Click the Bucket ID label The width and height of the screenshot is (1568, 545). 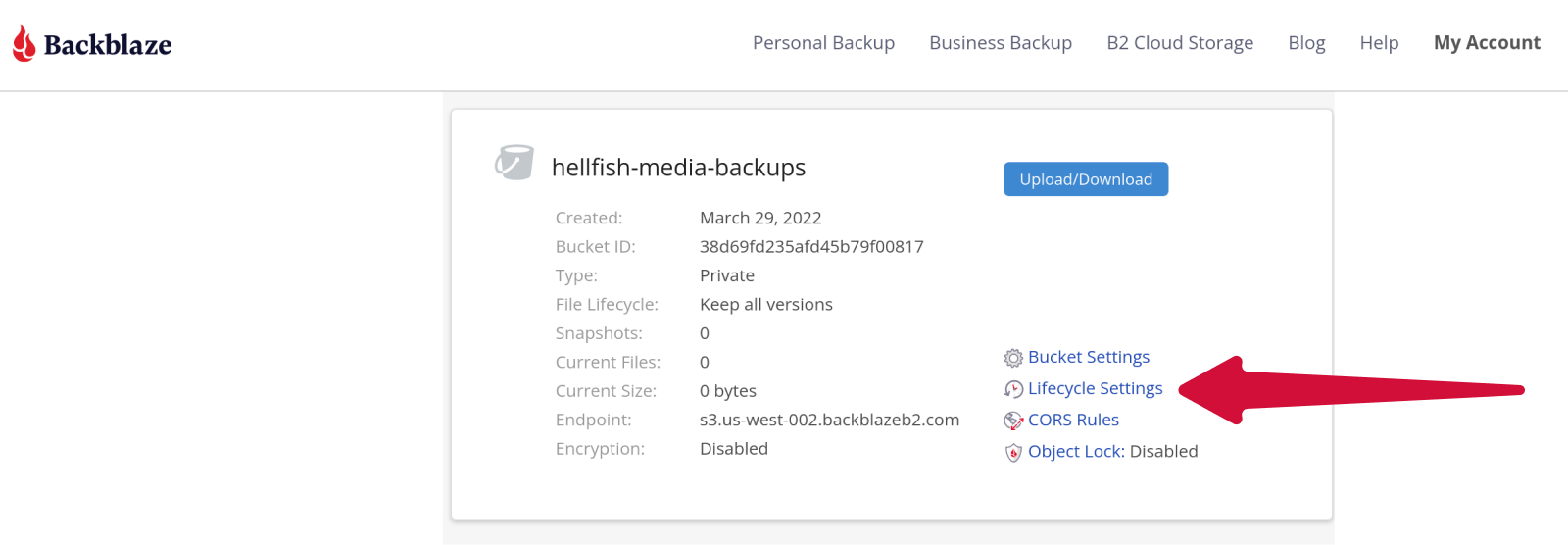coord(596,247)
